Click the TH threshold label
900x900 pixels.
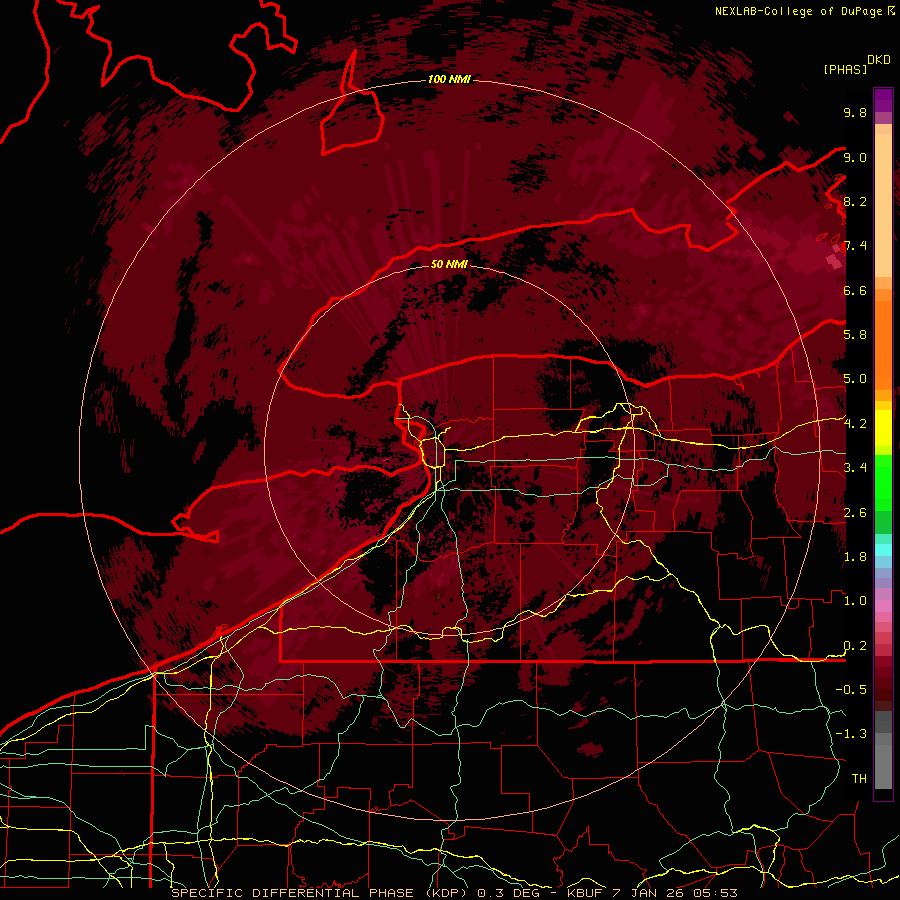pyautogui.click(x=859, y=779)
